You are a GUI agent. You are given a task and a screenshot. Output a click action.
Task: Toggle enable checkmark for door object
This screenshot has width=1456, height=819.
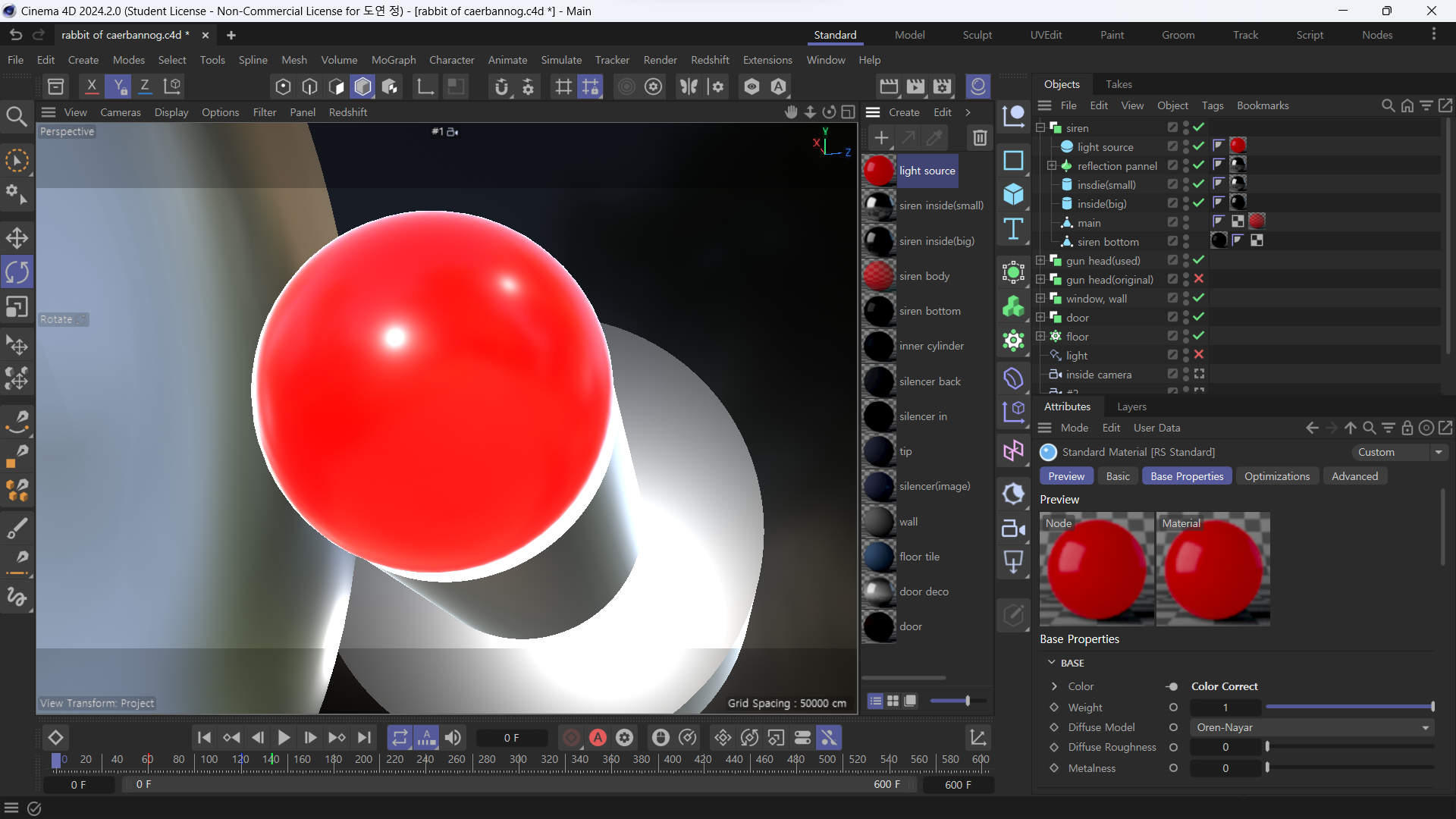1199,317
